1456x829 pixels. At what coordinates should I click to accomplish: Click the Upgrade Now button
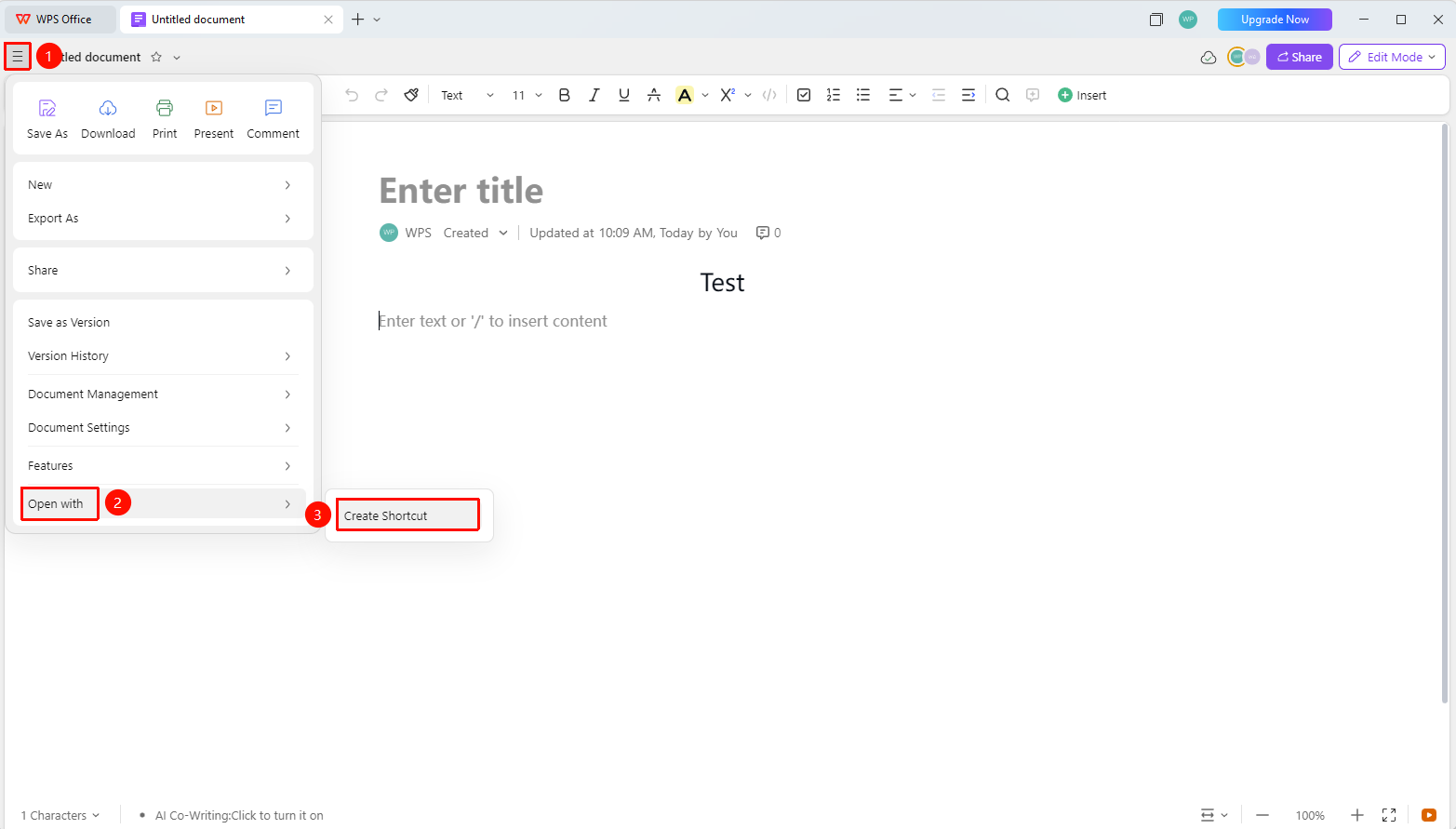[1275, 20]
